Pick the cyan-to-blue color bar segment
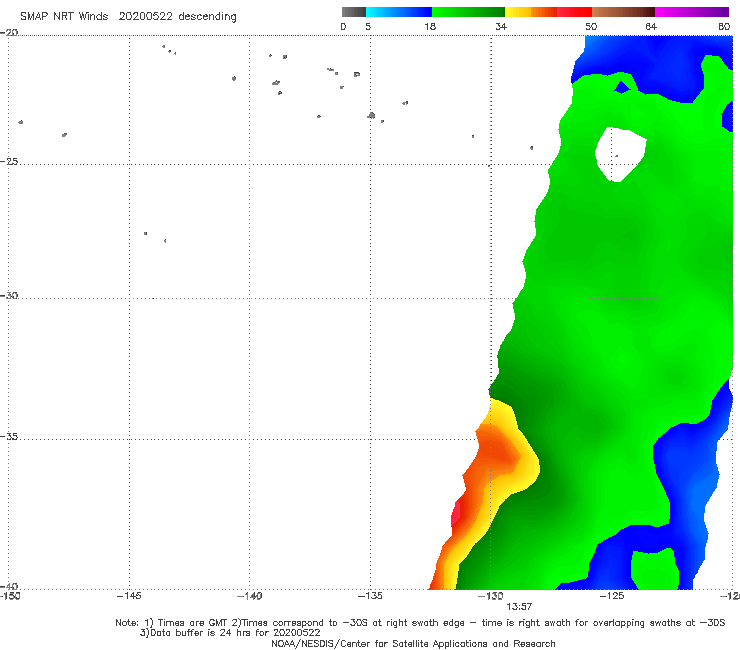This screenshot has height=650, width=740. [399, 12]
